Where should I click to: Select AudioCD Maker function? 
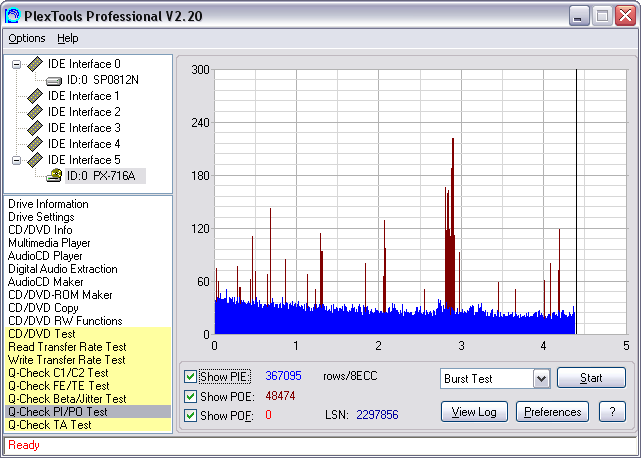tap(45, 282)
